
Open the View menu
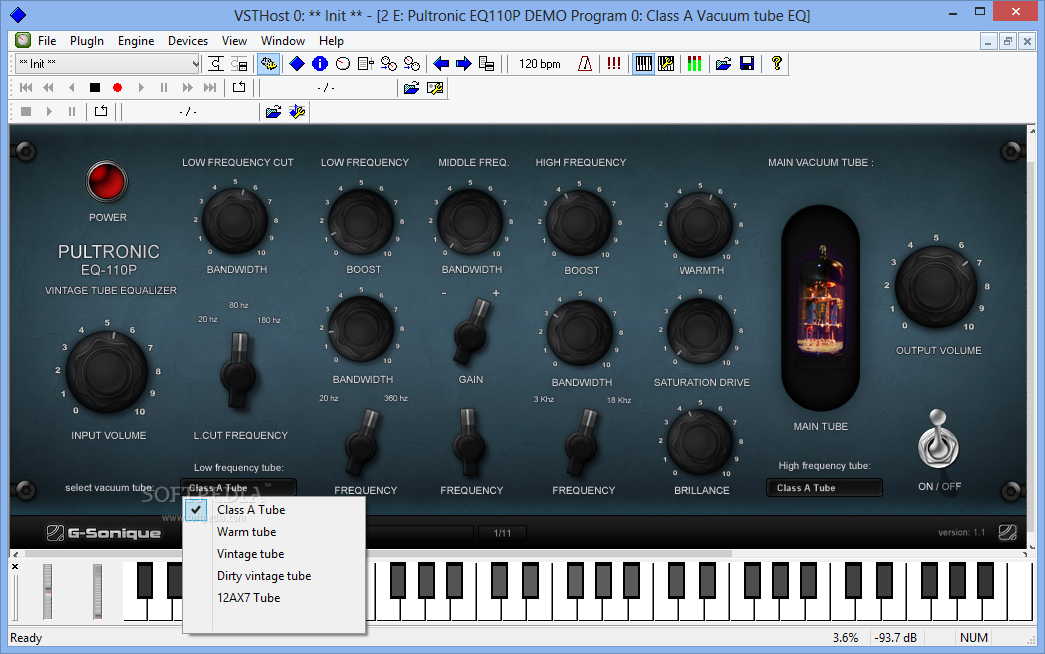(234, 41)
